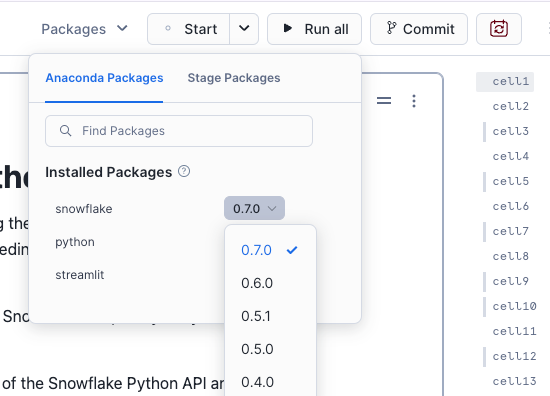Click the Commit button

(419, 29)
